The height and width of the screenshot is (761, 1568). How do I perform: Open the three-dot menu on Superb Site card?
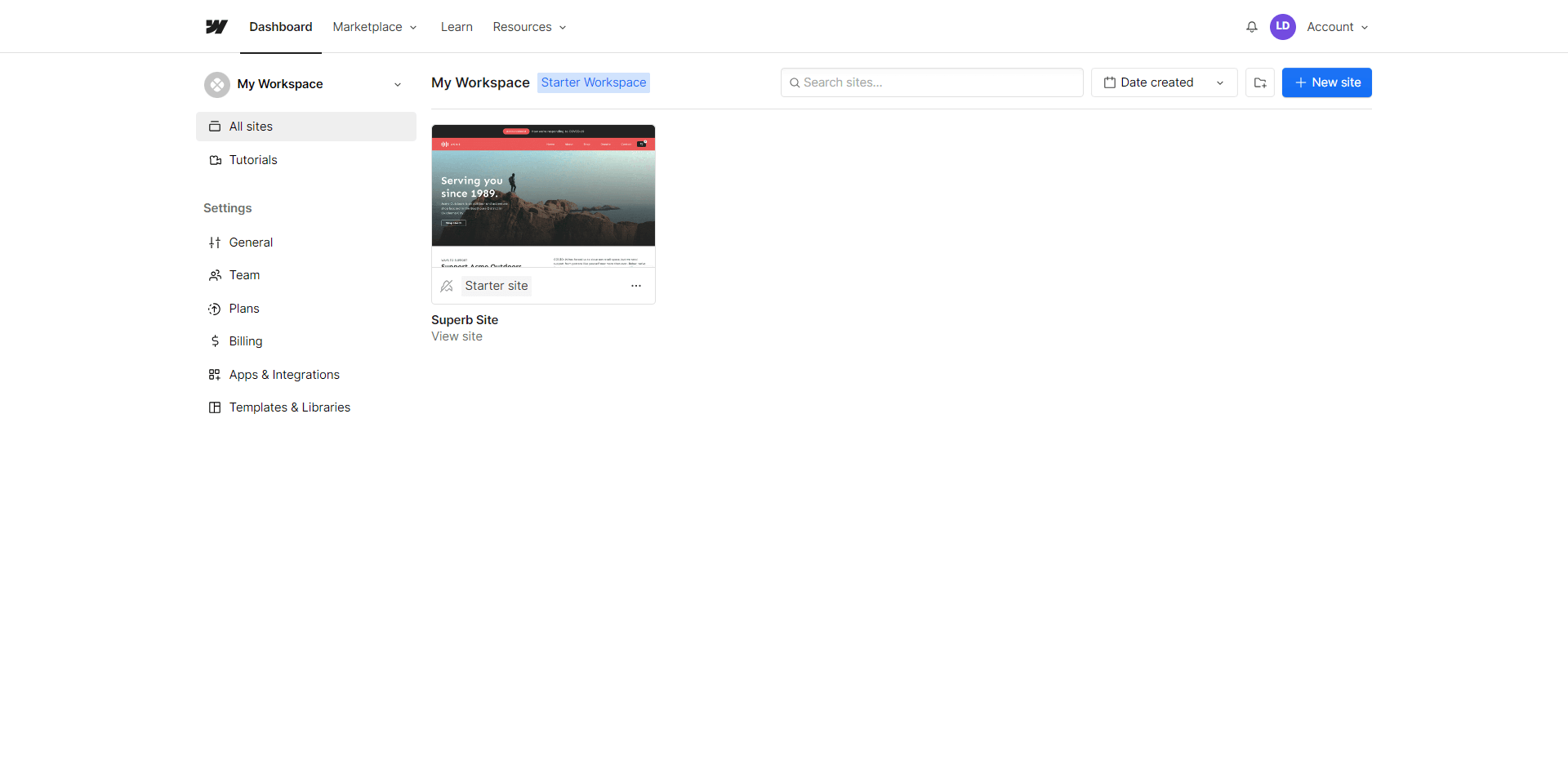[636, 286]
